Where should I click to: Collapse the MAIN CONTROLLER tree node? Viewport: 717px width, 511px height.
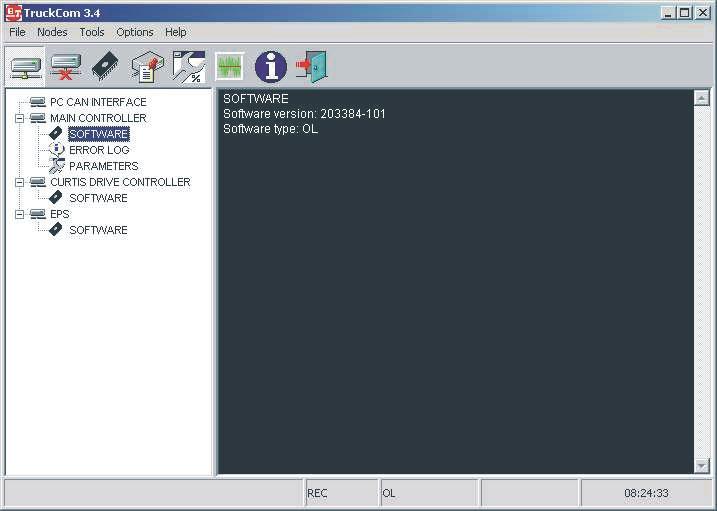coord(19,118)
